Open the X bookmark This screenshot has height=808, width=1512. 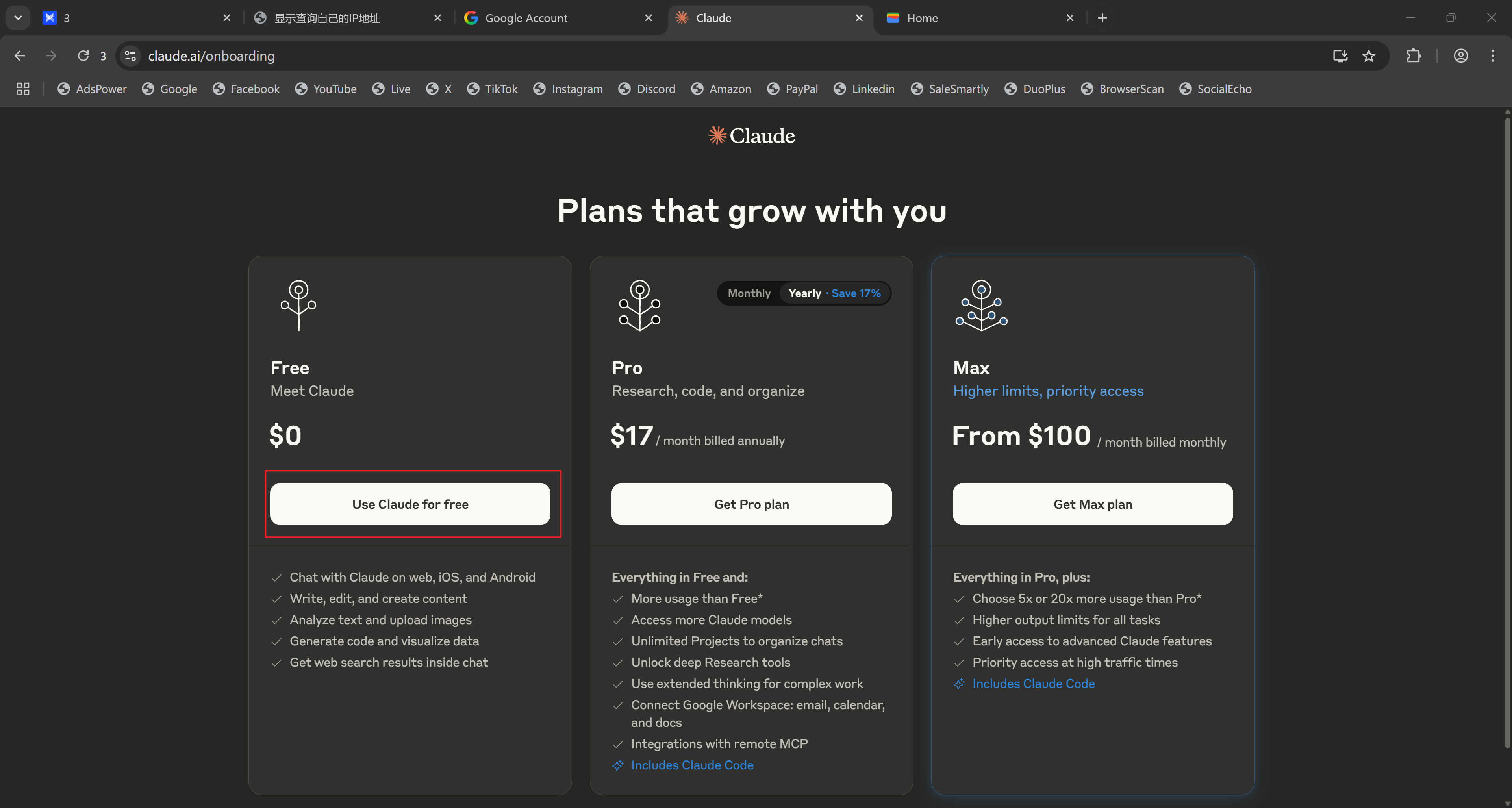[x=439, y=89]
